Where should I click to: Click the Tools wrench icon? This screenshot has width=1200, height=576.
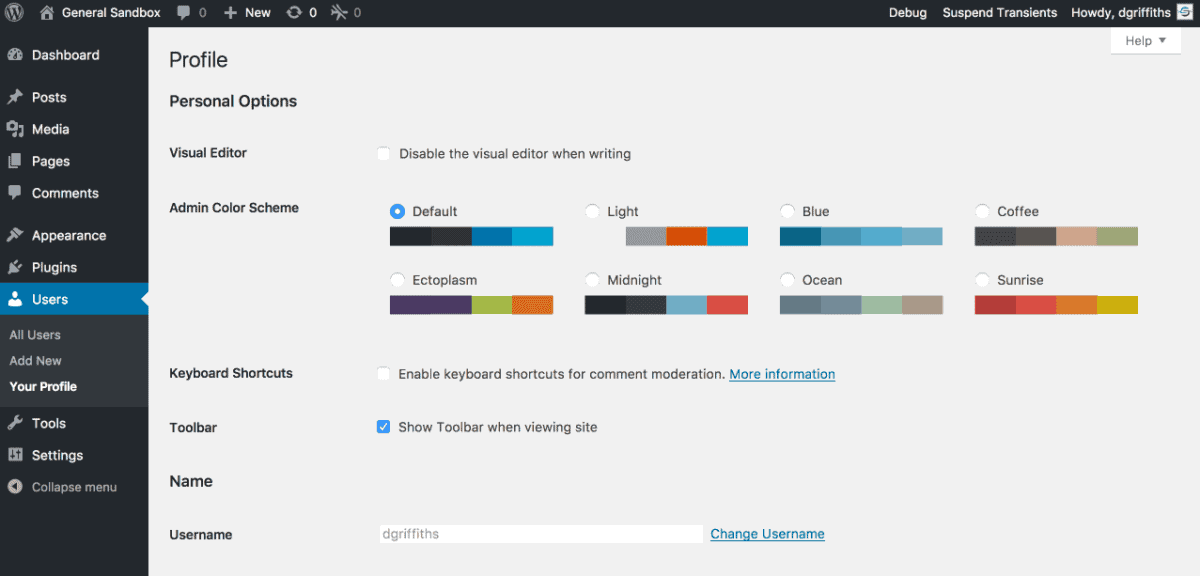coord(15,423)
